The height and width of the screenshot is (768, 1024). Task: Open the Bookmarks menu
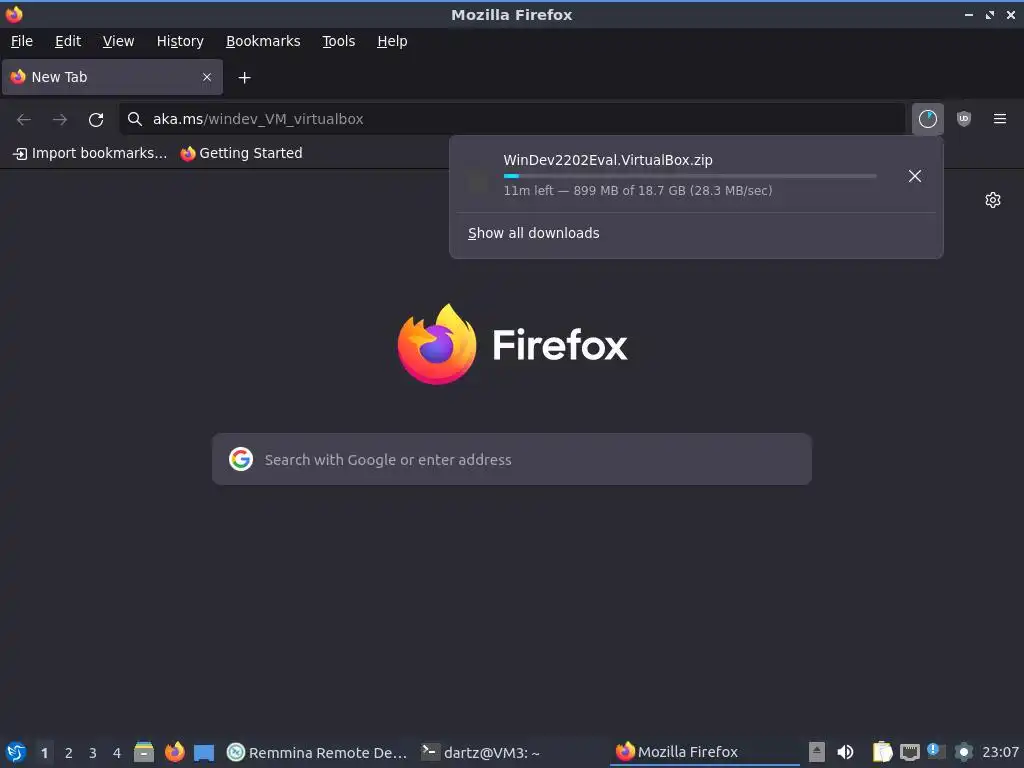click(x=263, y=41)
